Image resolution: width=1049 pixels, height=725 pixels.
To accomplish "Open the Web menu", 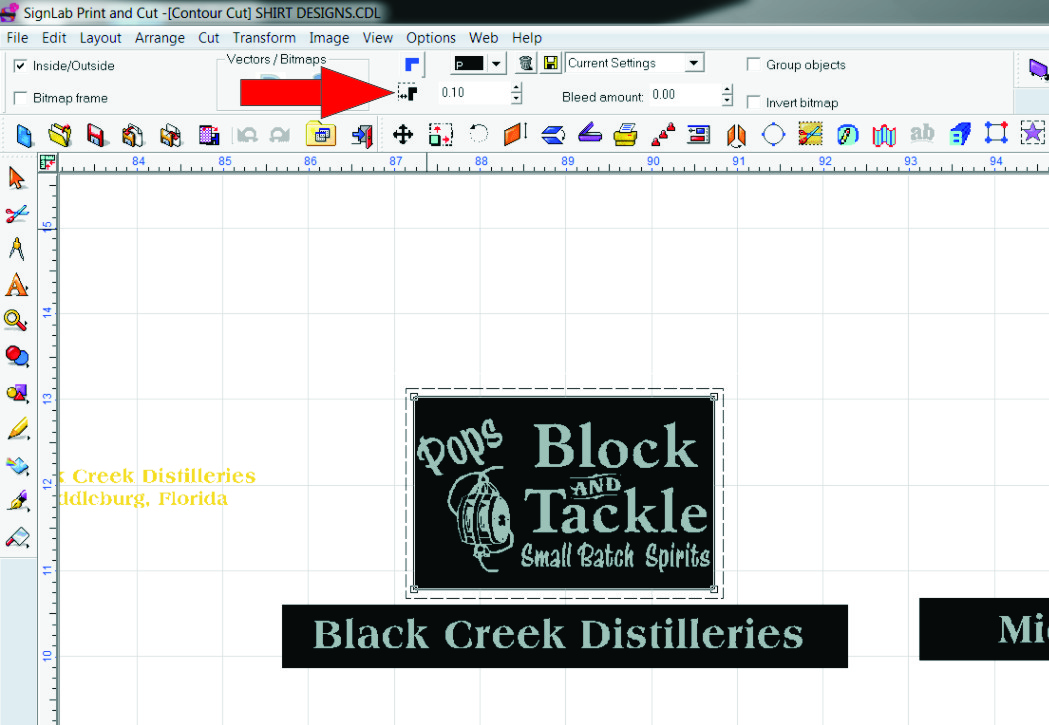I will (484, 38).
